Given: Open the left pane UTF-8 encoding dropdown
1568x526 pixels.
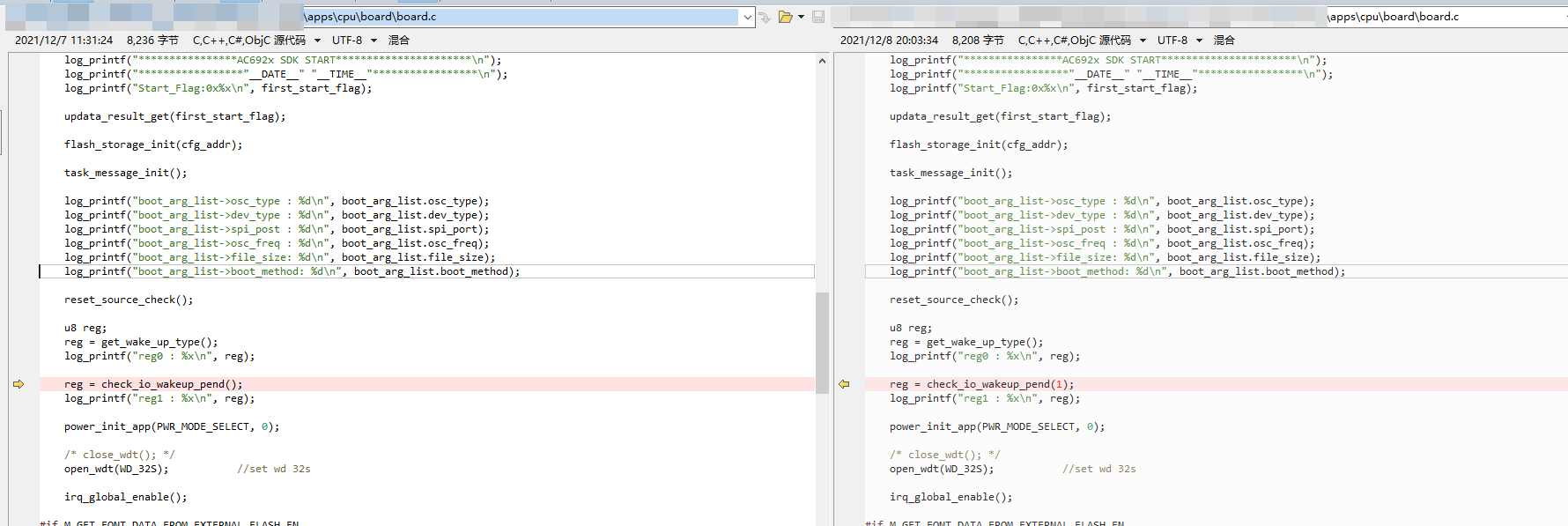Looking at the screenshot, I should pos(354,41).
